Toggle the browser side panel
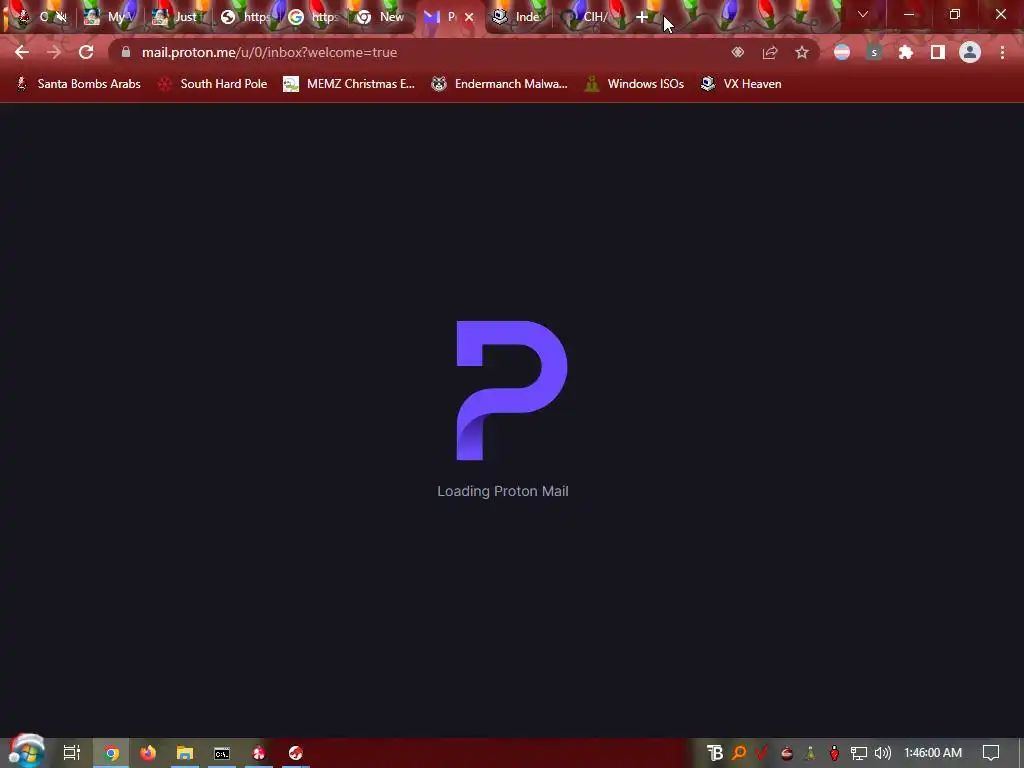 (938, 52)
